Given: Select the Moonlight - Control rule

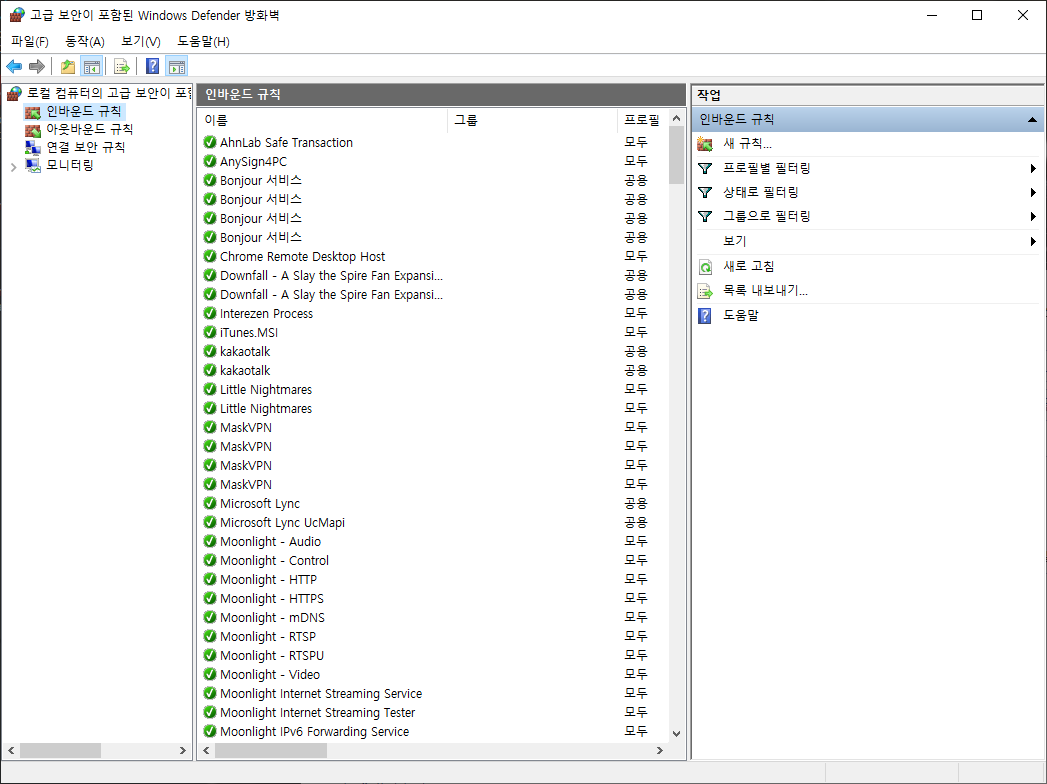Looking at the screenshot, I should pyautogui.click(x=274, y=560).
